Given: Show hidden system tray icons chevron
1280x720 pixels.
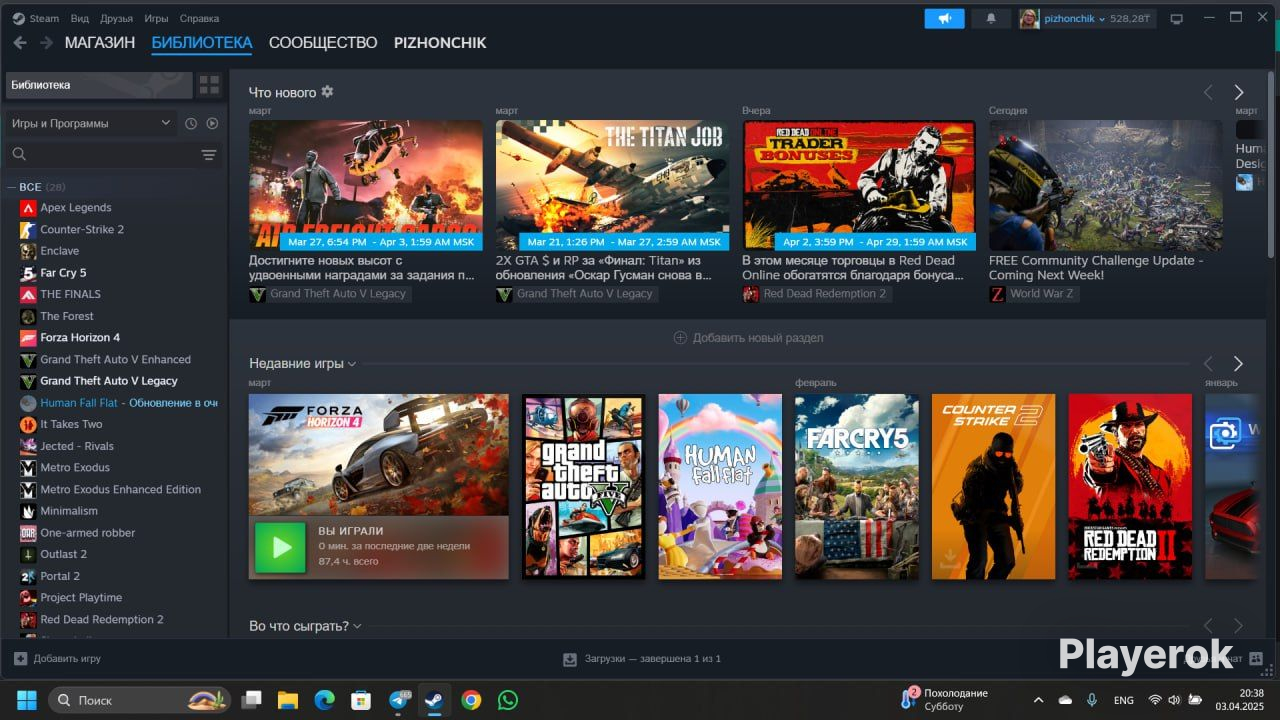Looking at the screenshot, I should coord(1038,700).
